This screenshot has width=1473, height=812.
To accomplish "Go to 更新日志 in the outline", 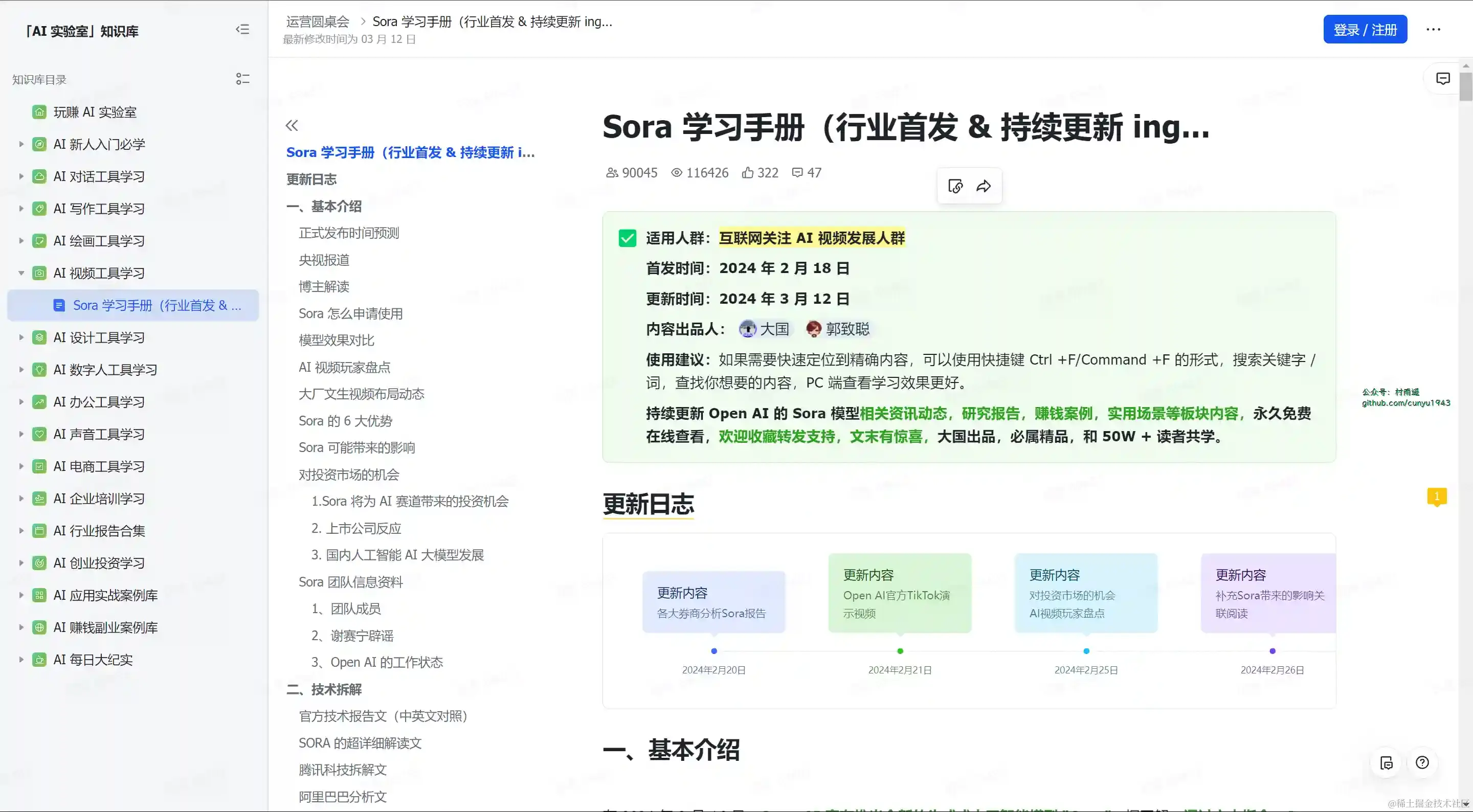I will [x=311, y=179].
